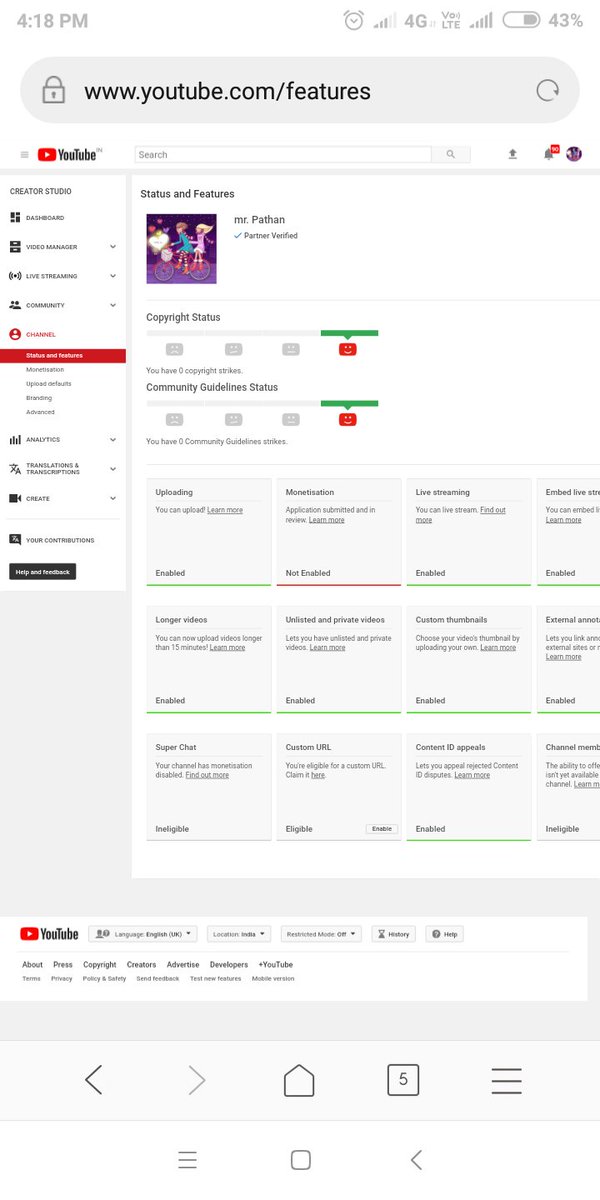
Task: Click the upload video arrow icon
Action: tap(513, 154)
